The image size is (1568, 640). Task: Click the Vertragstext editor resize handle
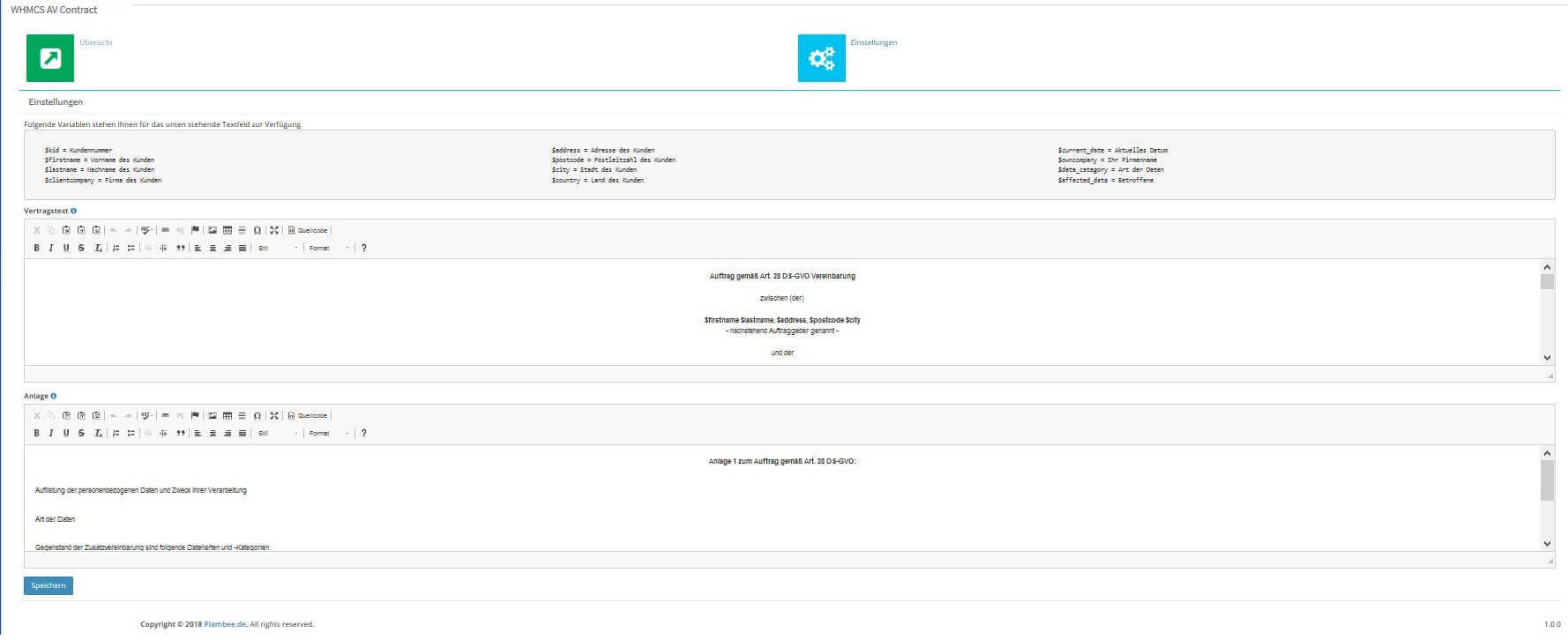click(x=1549, y=376)
